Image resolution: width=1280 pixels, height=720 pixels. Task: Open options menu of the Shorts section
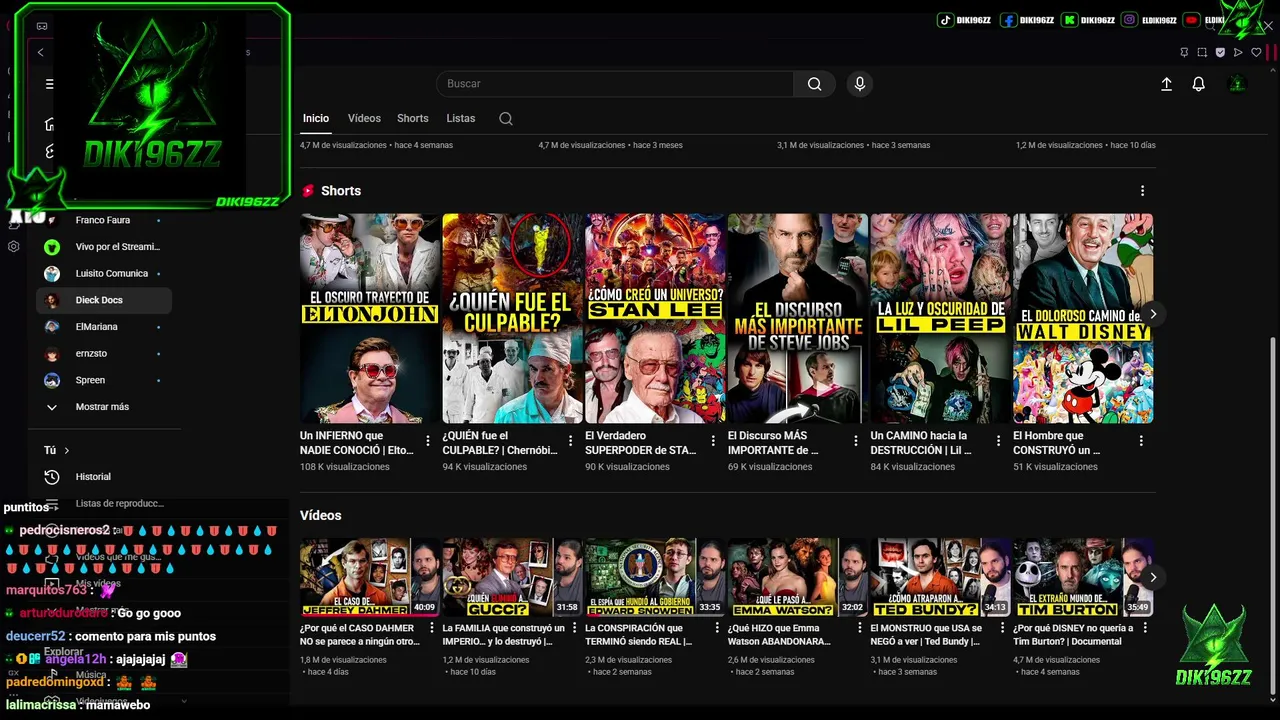tap(1142, 191)
